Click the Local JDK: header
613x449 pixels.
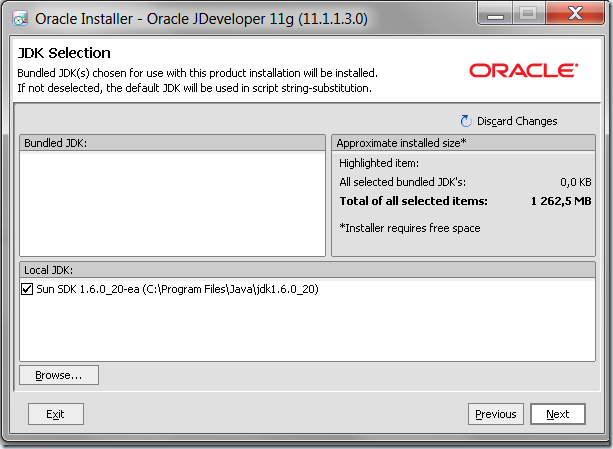coord(307,270)
